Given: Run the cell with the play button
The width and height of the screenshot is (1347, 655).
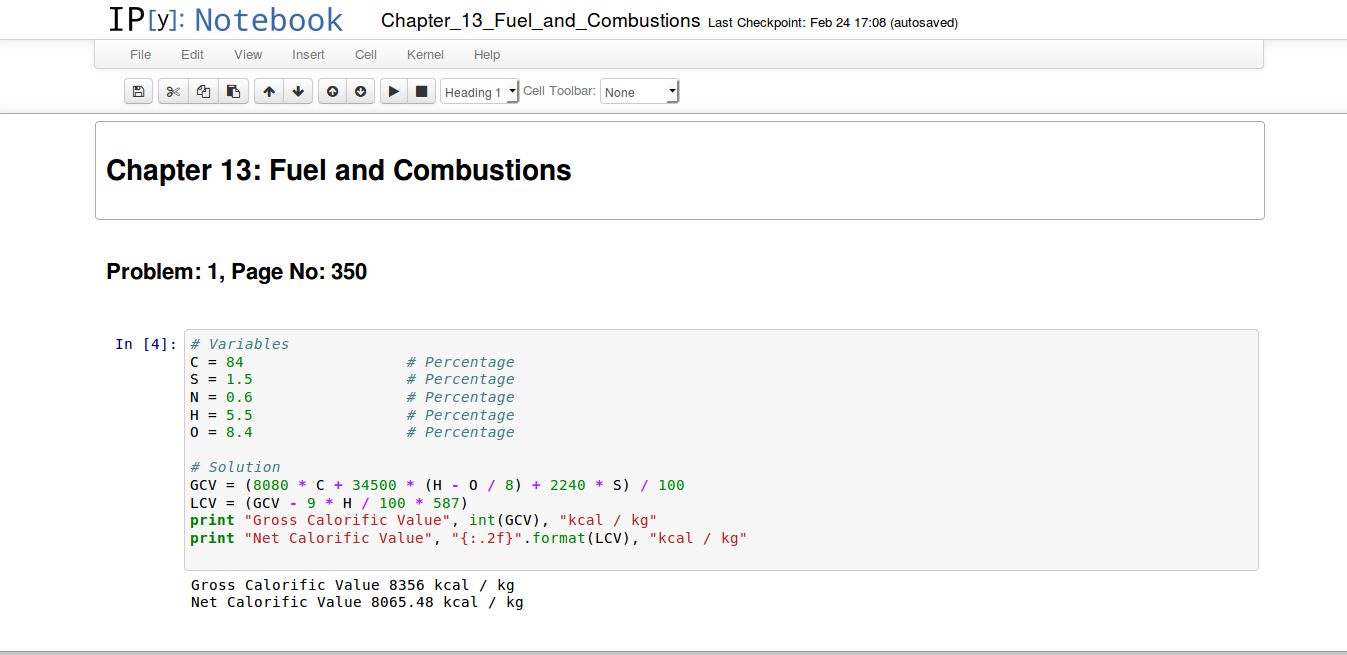Looking at the screenshot, I should click(394, 92).
